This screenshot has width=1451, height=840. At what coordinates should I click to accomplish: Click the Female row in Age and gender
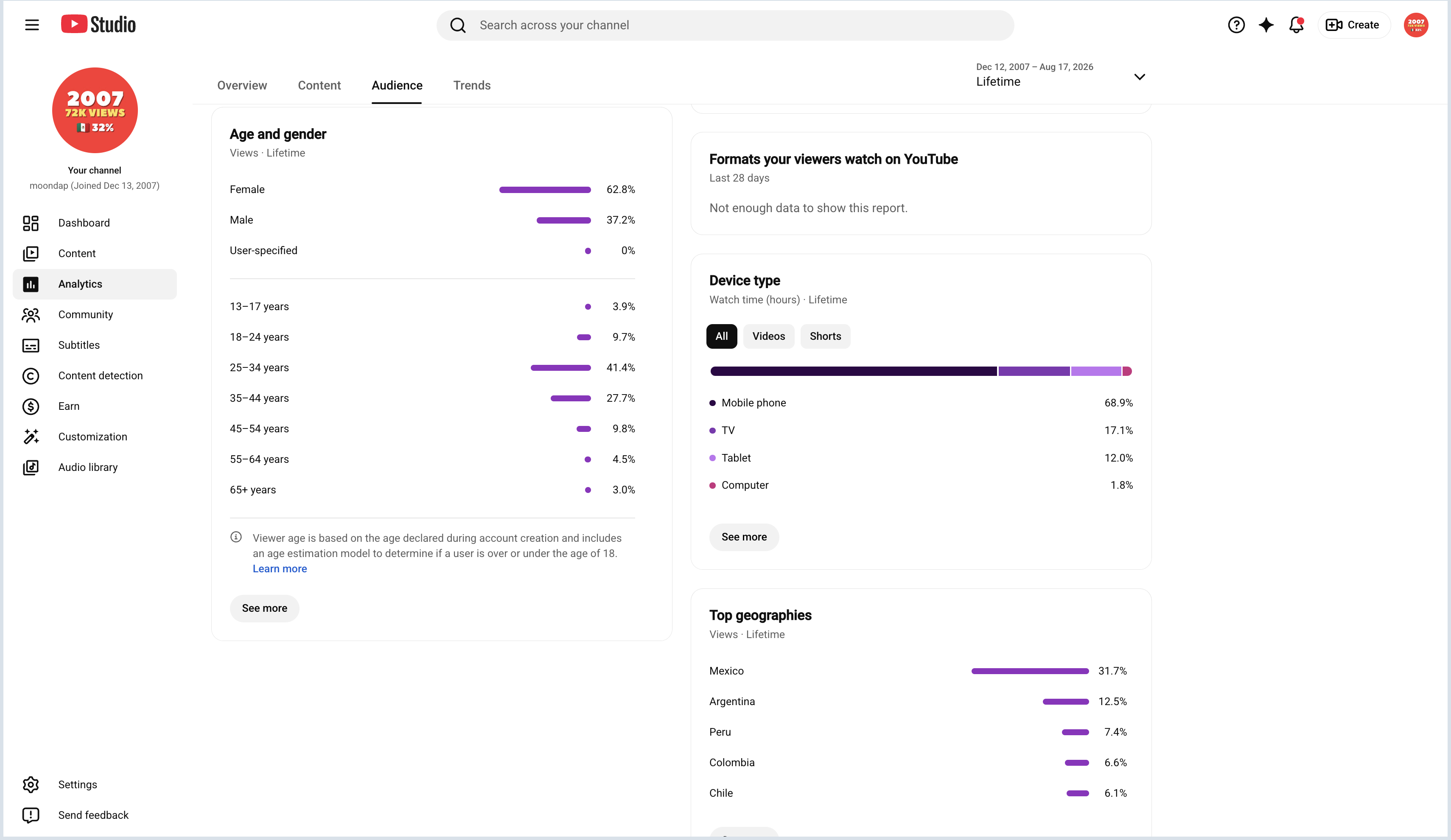point(432,189)
